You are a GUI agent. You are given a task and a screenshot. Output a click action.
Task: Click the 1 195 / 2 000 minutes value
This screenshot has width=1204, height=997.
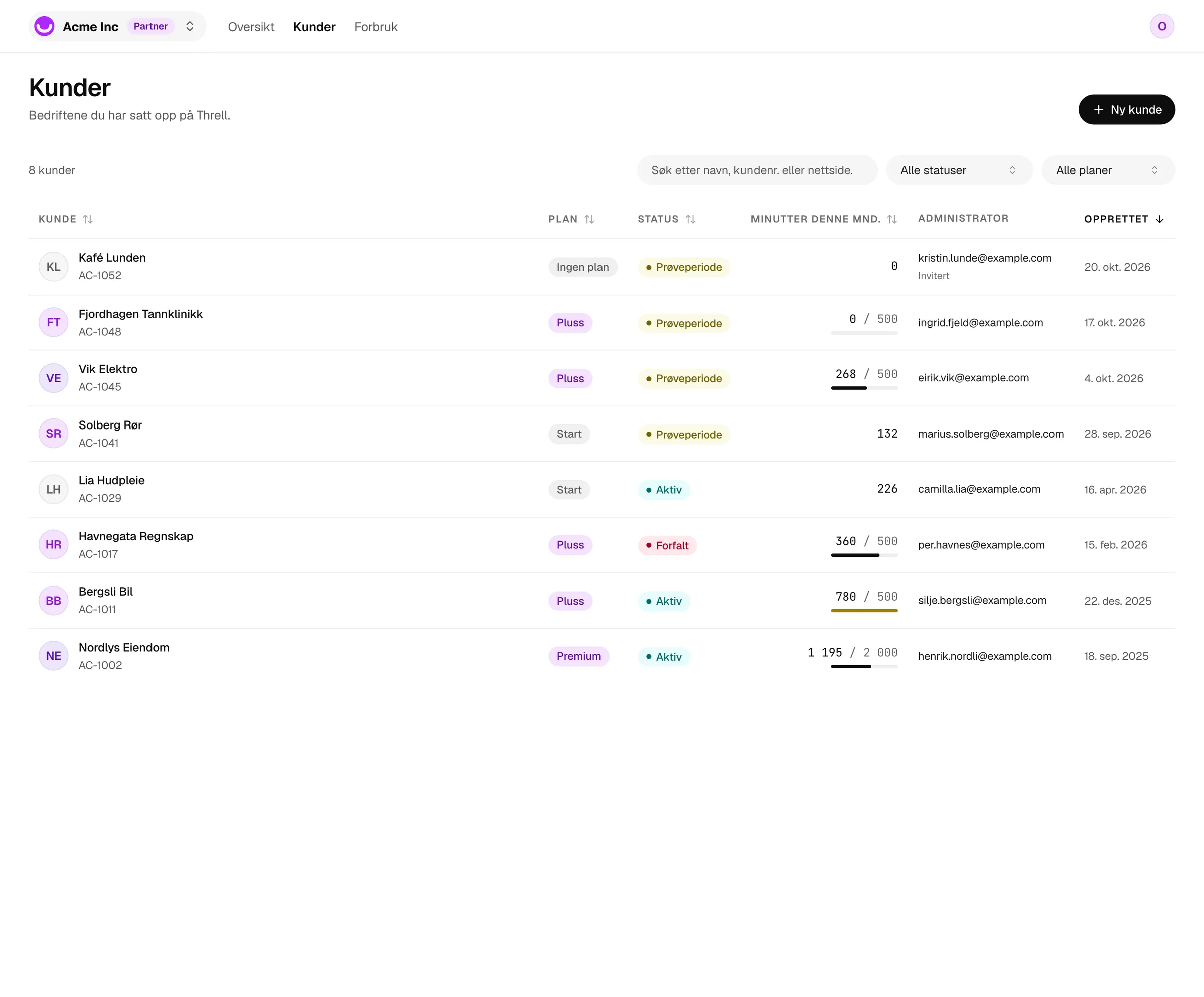tap(852, 652)
